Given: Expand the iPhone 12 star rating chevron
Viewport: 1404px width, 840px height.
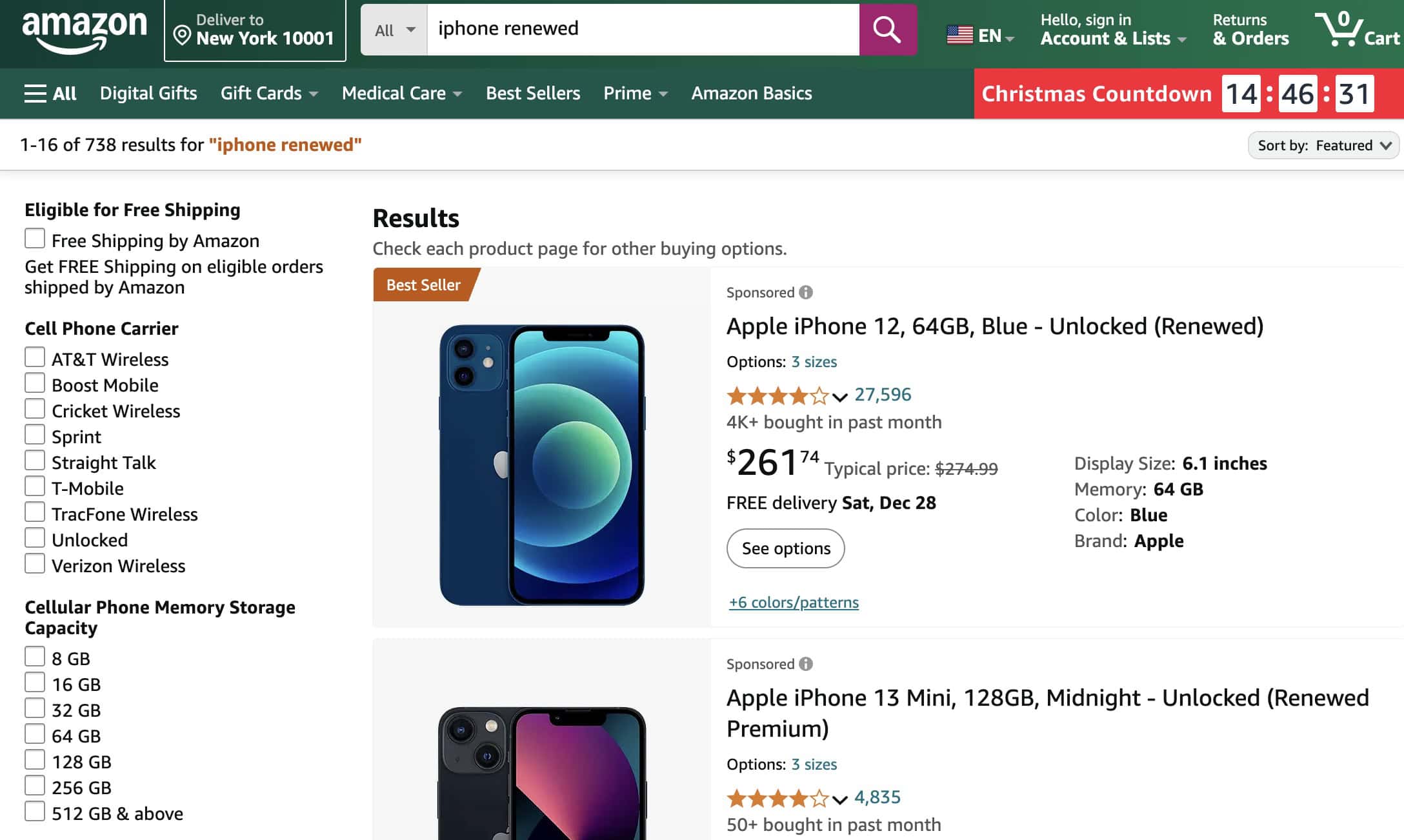Looking at the screenshot, I should (x=839, y=396).
